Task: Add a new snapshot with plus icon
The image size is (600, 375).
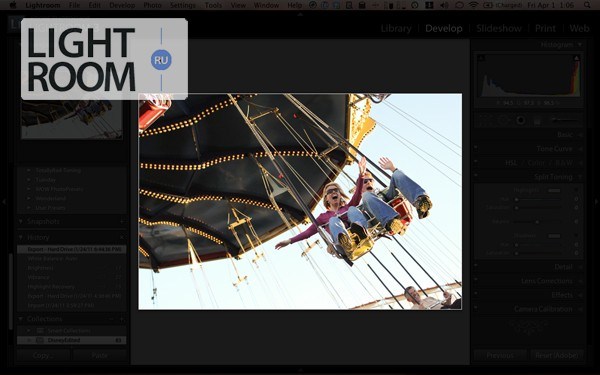Action: pos(122,221)
